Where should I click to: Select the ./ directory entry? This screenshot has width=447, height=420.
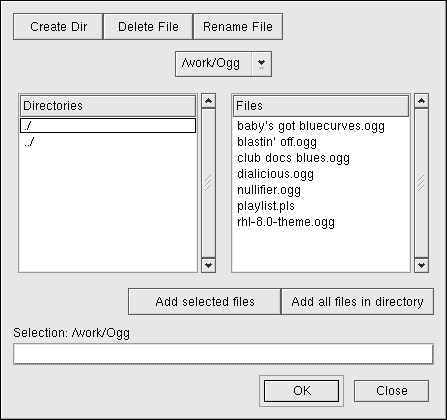(108, 126)
